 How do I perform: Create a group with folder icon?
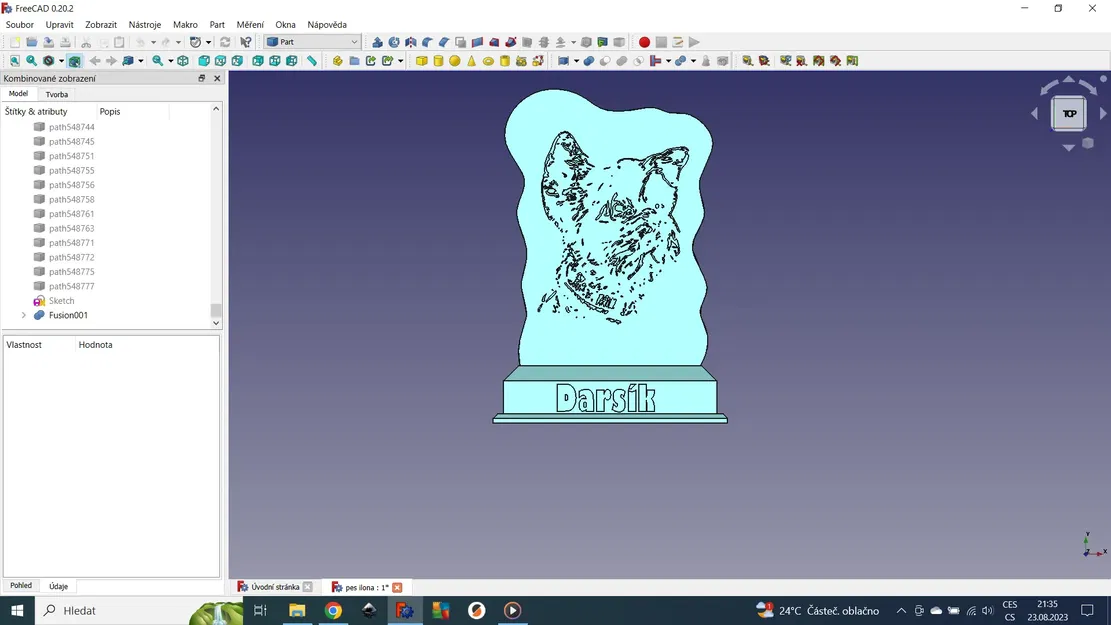(354, 61)
